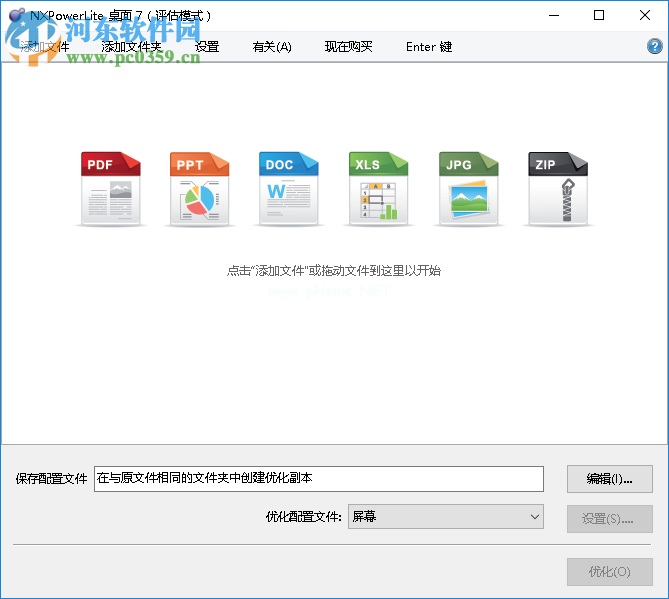Select the Enter 键 menu item
The height and width of the screenshot is (599, 669).
pyautogui.click(x=429, y=47)
